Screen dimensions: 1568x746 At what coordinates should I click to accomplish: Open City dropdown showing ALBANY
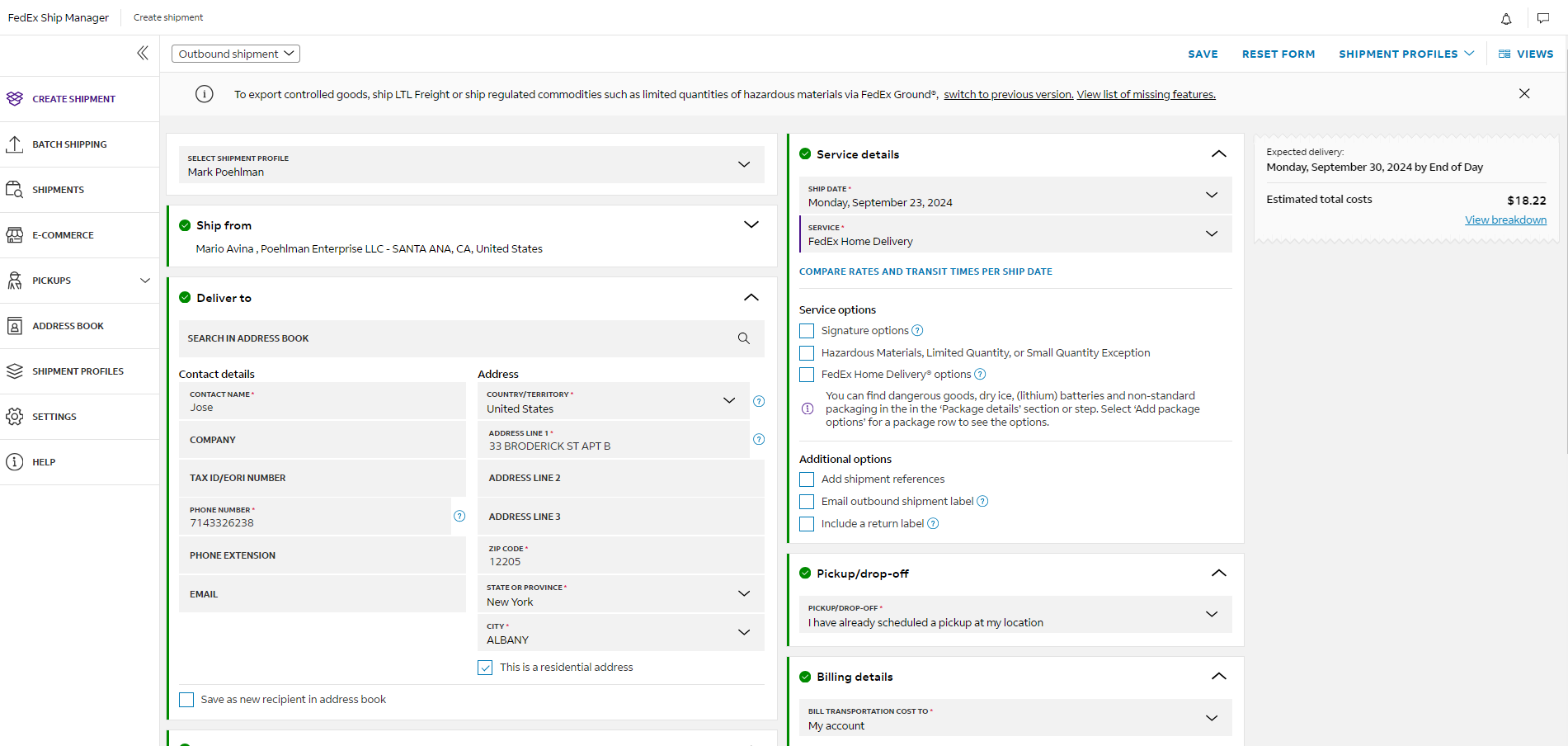[621, 633]
